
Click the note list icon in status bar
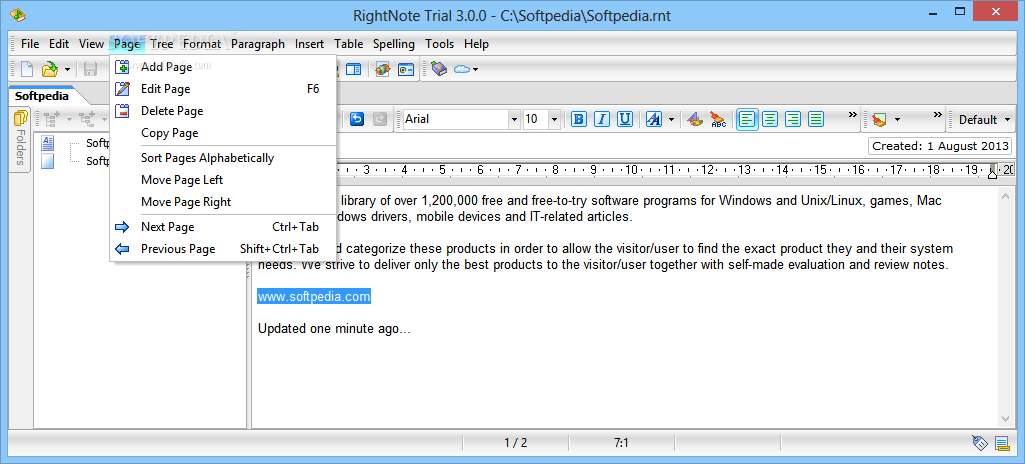point(1002,443)
